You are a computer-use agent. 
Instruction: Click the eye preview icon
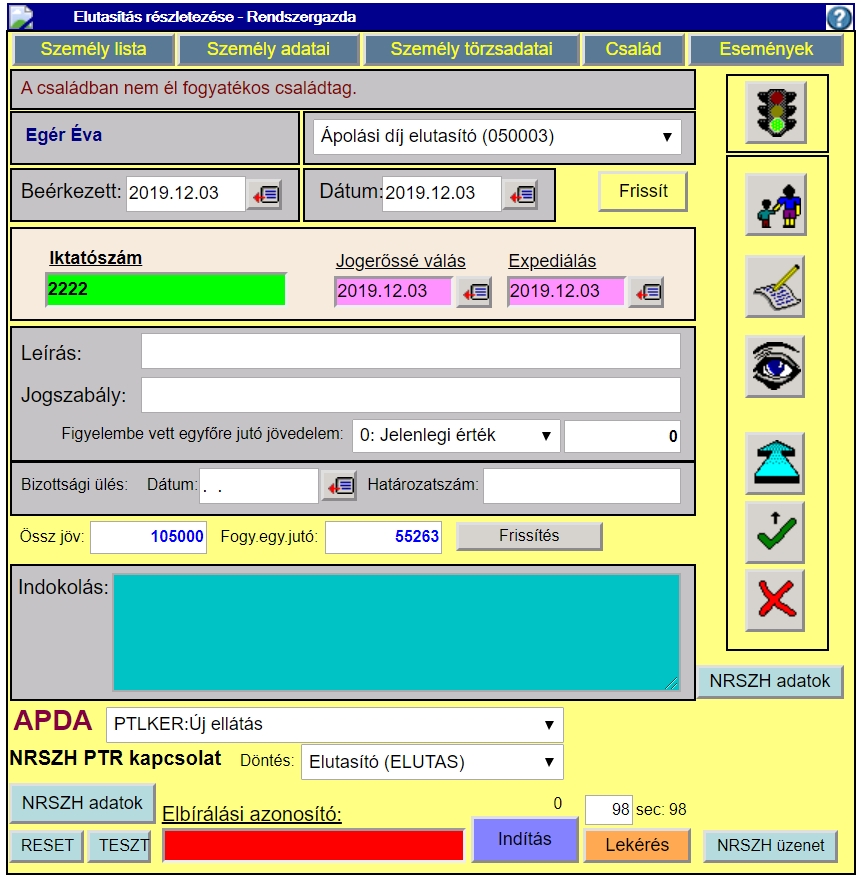[776, 366]
